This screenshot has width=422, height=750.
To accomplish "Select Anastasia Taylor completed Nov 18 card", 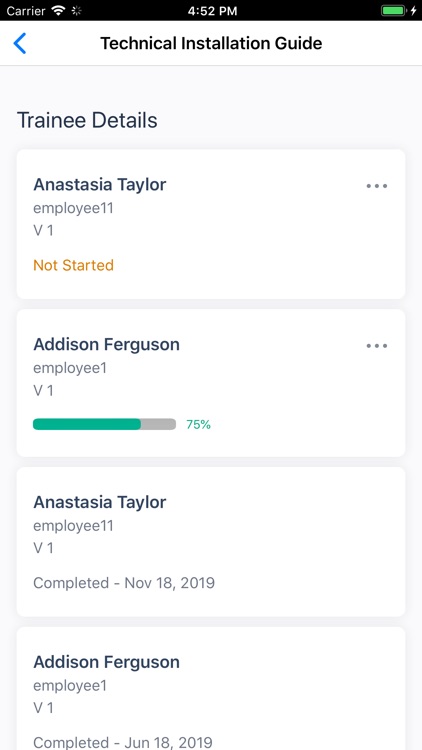I will pos(211,541).
